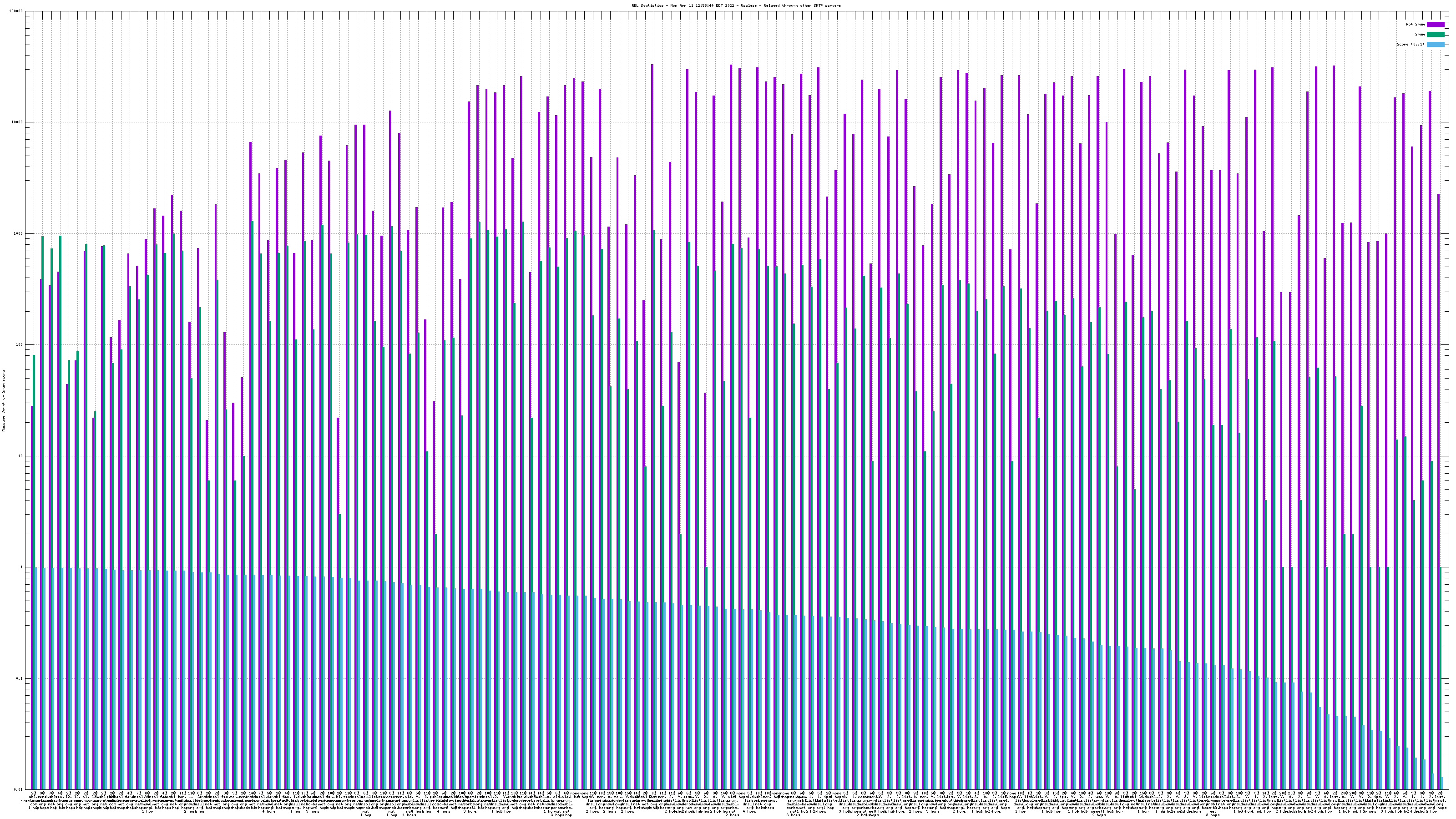
Task: Click the rightmost light-blue Score bar
Action: point(1442,784)
